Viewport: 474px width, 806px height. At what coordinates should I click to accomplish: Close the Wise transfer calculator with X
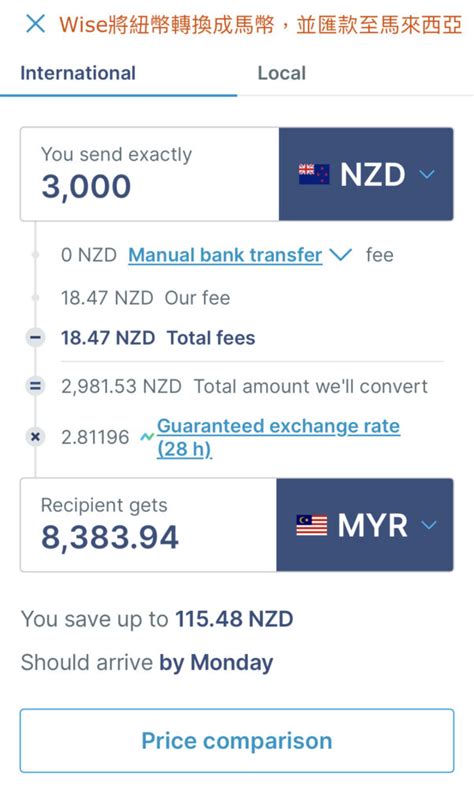click(35, 24)
